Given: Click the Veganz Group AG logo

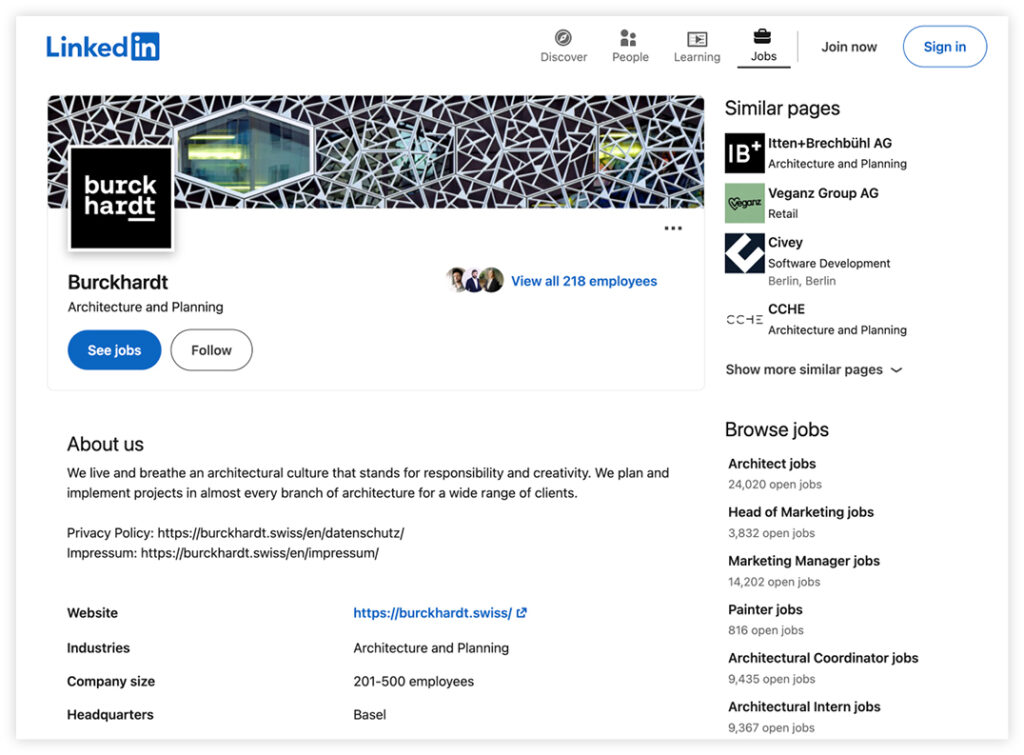Looking at the screenshot, I should [744, 203].
